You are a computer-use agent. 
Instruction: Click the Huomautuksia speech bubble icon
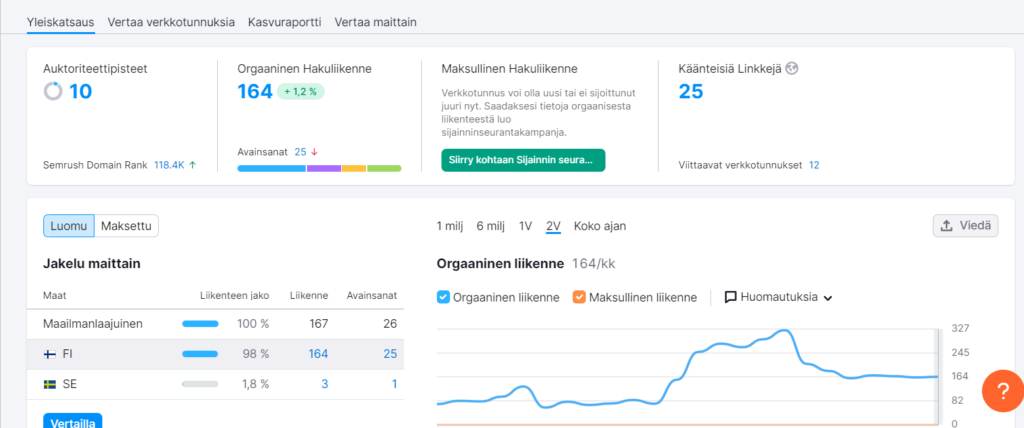click(x=731, y=297)
